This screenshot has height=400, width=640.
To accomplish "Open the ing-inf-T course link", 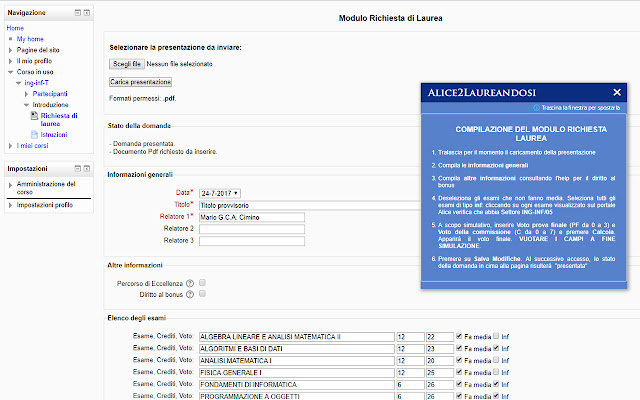I will coord(36,82).
